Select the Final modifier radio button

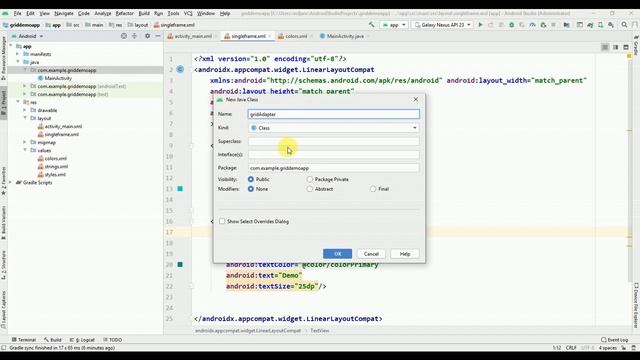pyautogui.click(x=373, y=189)
